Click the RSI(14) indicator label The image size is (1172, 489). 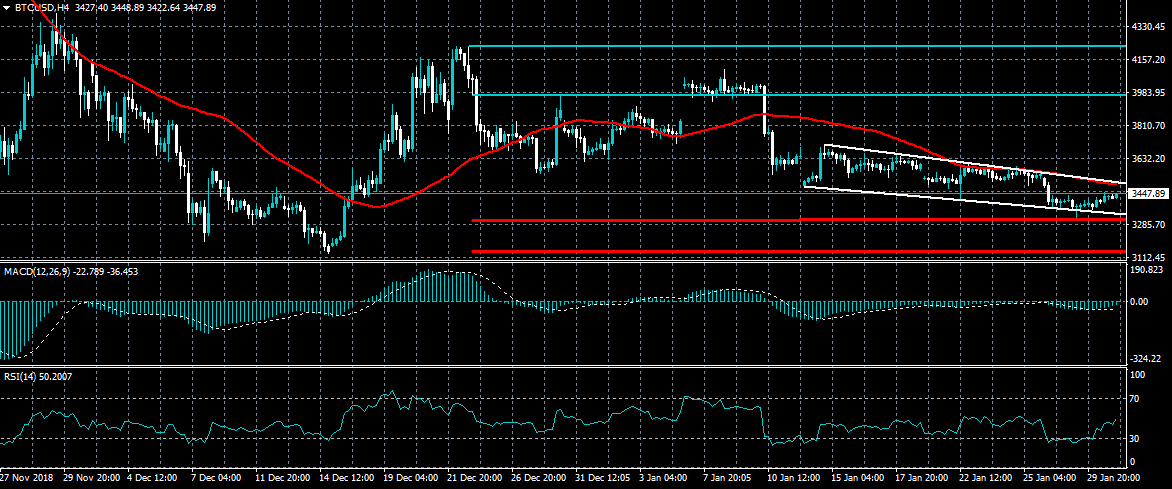(x=22, y=377)
